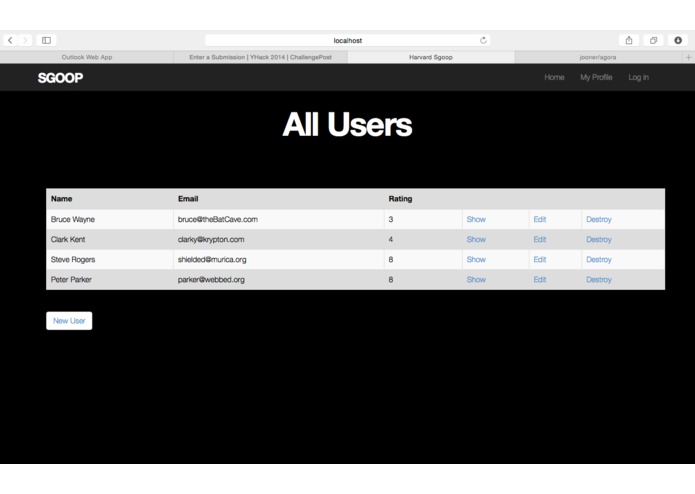
Task: Click Log in in the navbar
Action: coord(638,77)
